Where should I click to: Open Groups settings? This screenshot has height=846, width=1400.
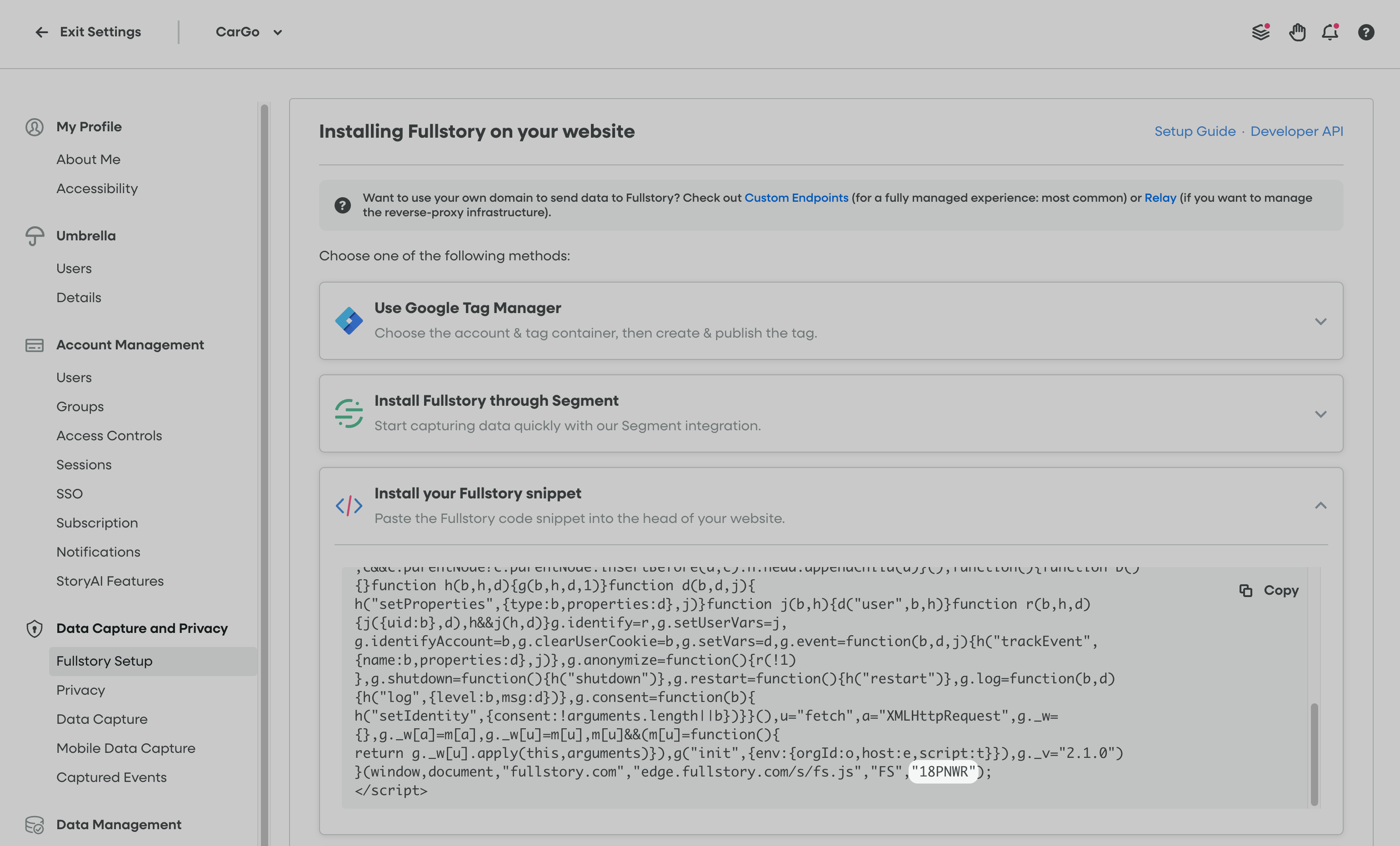[80, 407]
